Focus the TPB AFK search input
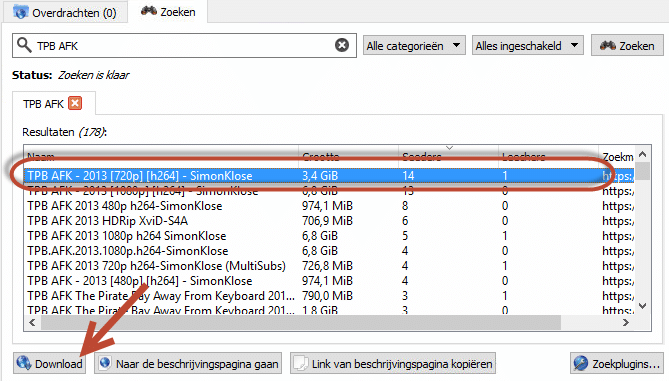 (183, 46)
